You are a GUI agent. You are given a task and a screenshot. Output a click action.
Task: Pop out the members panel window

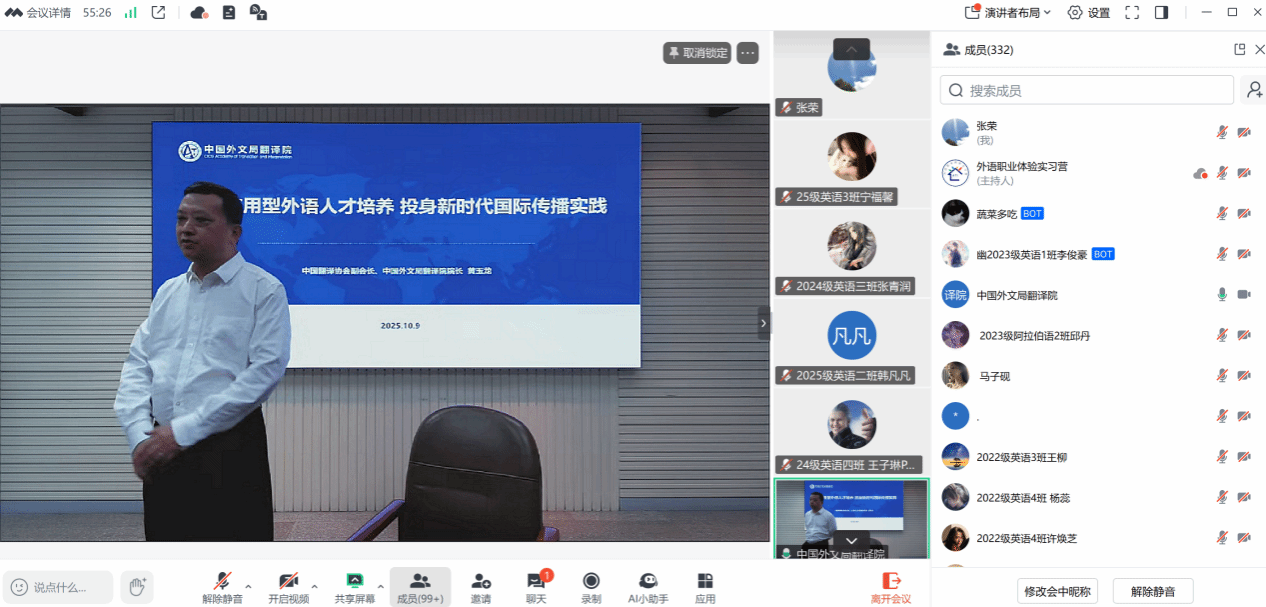1240,50
